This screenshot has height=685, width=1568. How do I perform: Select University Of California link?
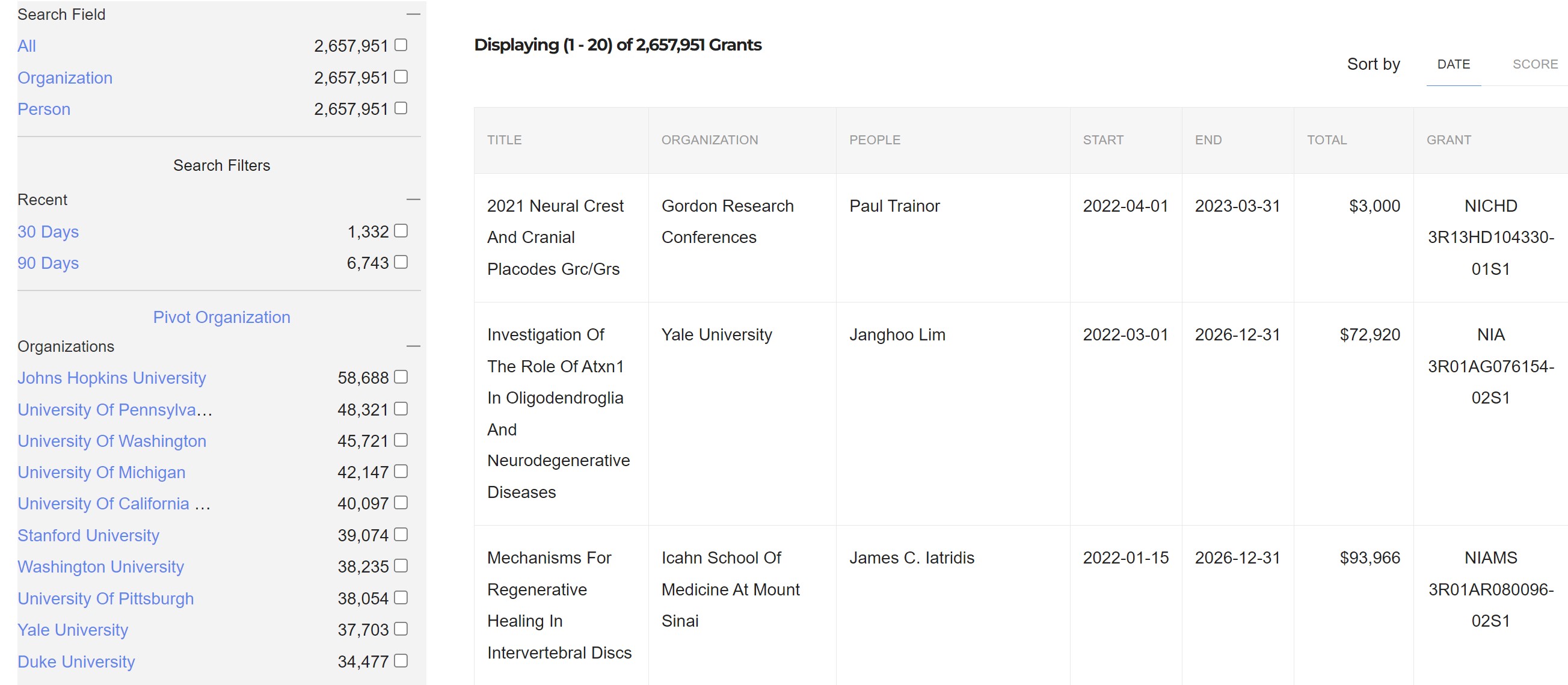point(114,503)
